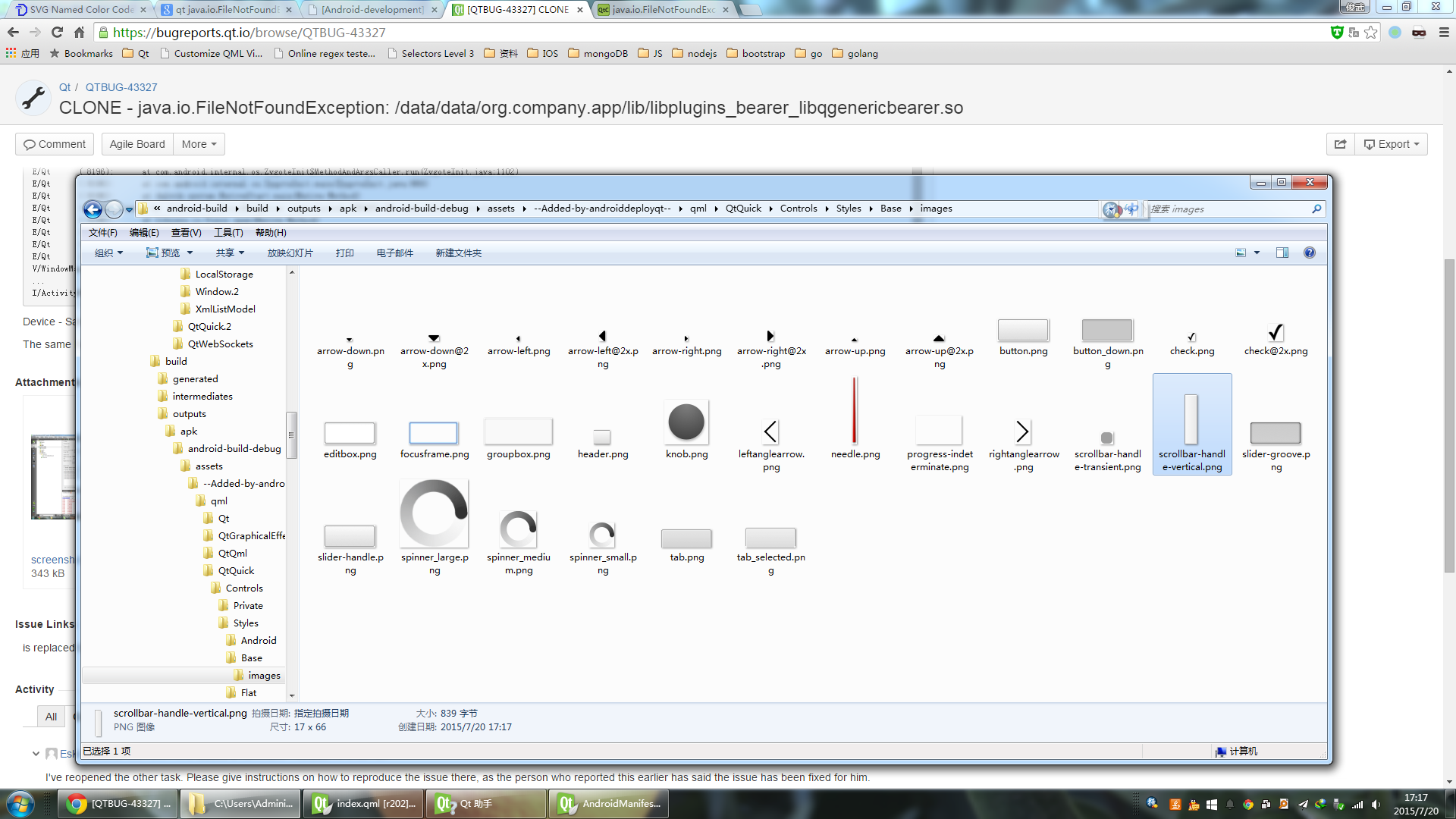Click 放映幻灯片 toolbar button
This screenshot has width=1456, height=819.
tap(290, 253)
